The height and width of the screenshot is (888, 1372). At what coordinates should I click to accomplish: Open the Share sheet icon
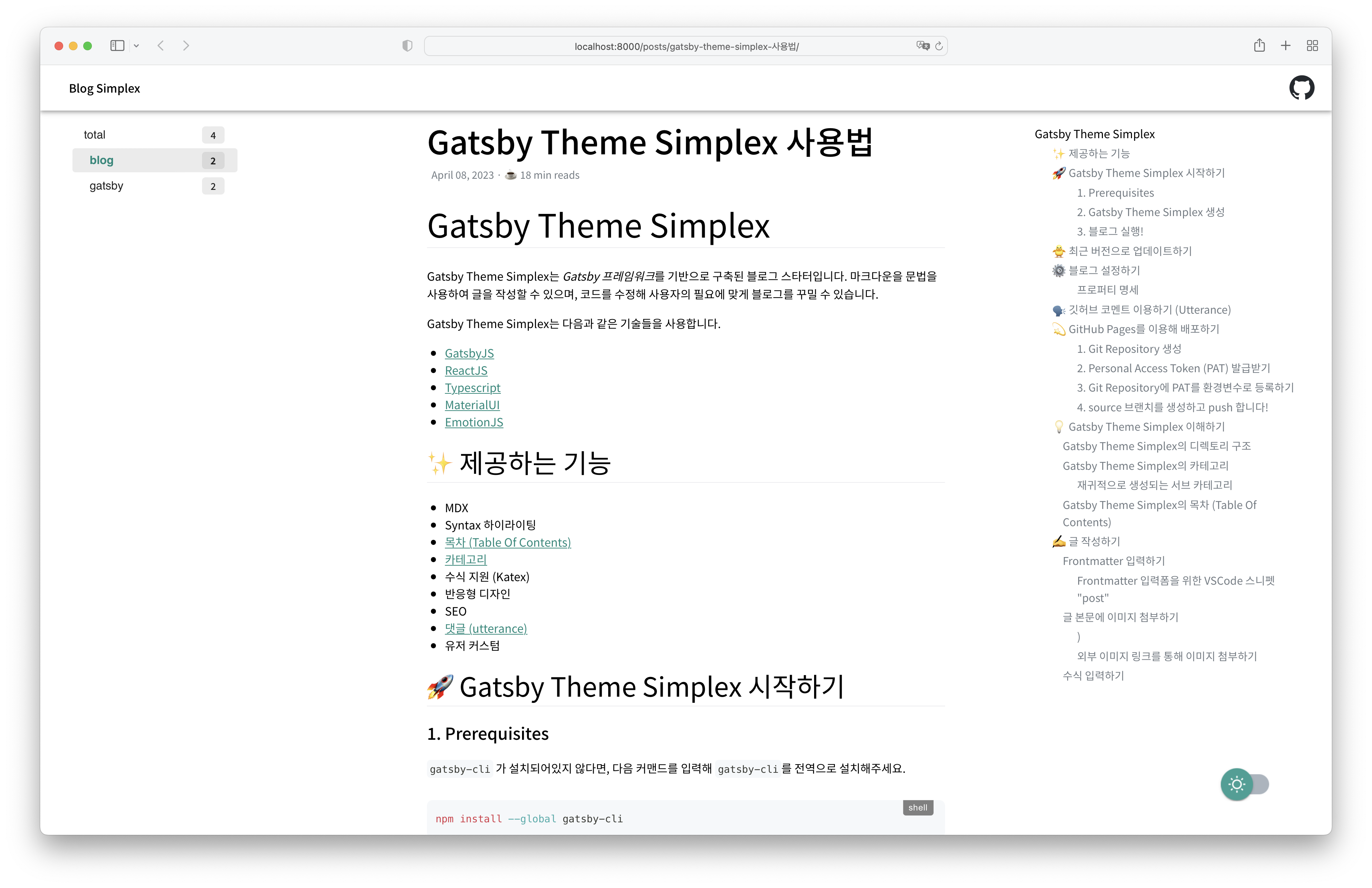coord(1259,46)
